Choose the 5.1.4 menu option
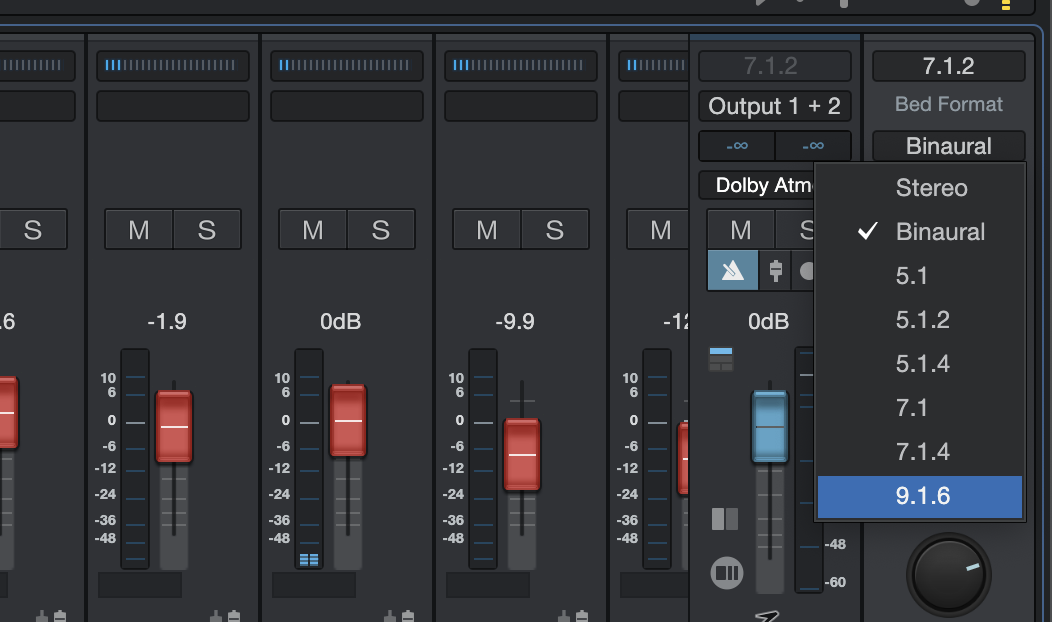Screen dimensions: 1052x622 (920, 364)
